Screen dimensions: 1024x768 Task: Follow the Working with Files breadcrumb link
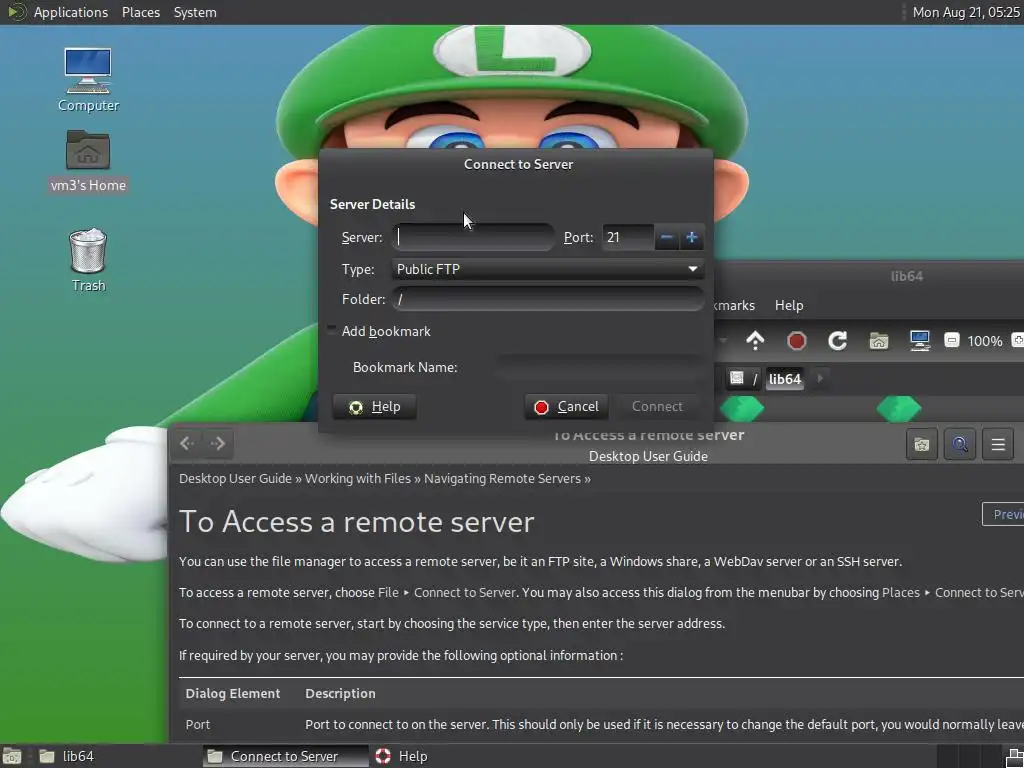[x=358, y=479]
